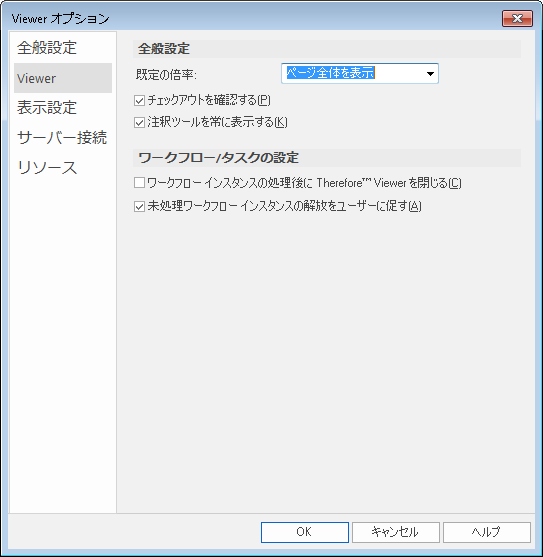The width and height of the screenshot is (543, 557).
Task: Open help with the ヘルプ button
Action: [x=487, y=532]
